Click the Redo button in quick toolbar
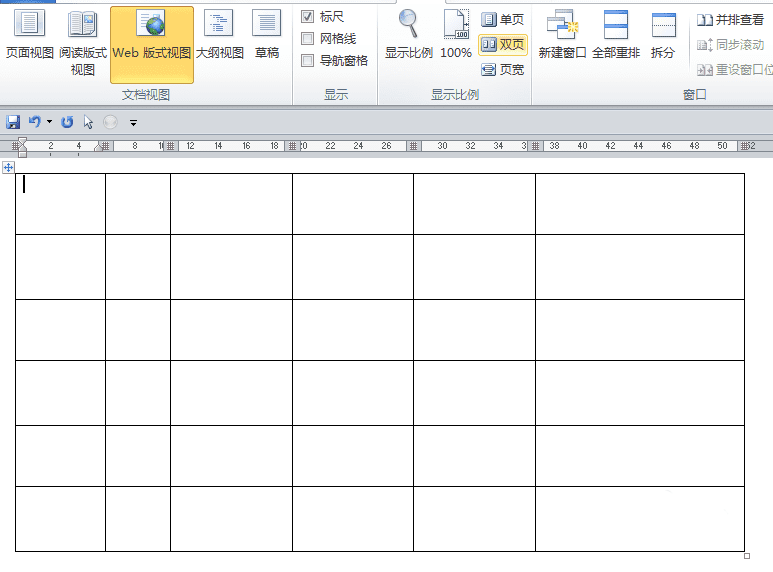 click(67, 122)
